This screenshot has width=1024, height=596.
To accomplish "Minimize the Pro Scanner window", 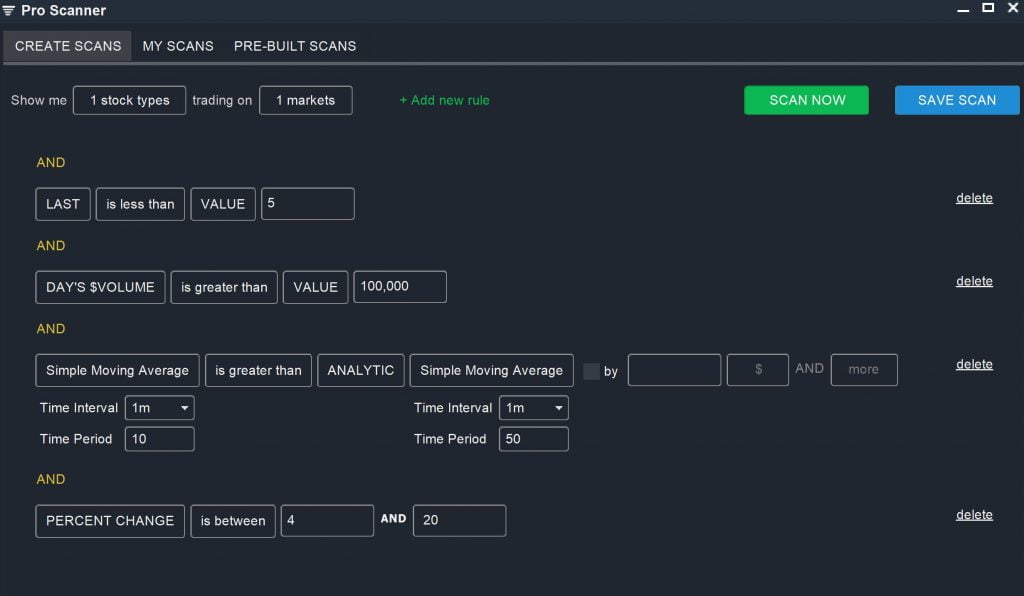I will (x=963, y=10).
